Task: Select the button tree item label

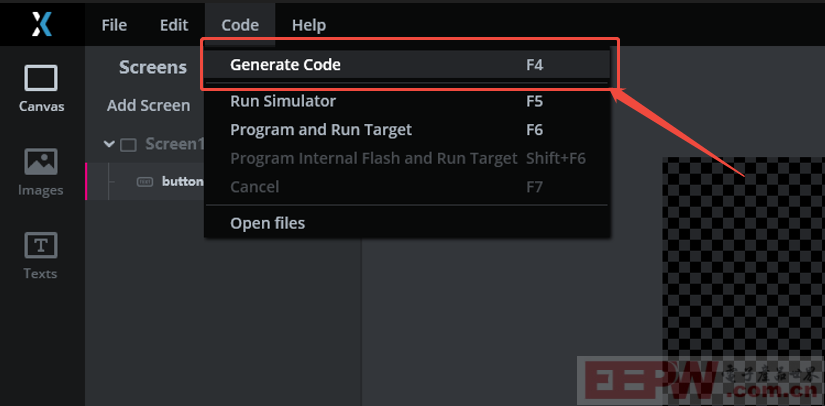Action: [x=183, y=182]
